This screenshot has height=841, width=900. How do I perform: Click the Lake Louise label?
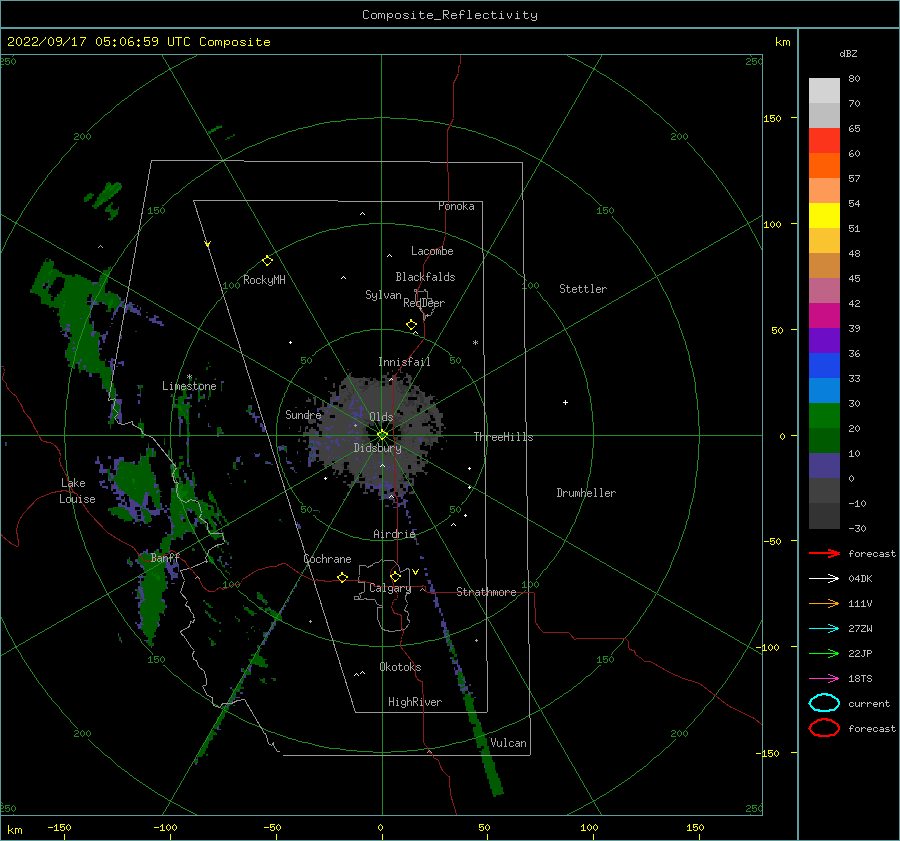pyautogui.click(x=77, y=491)
